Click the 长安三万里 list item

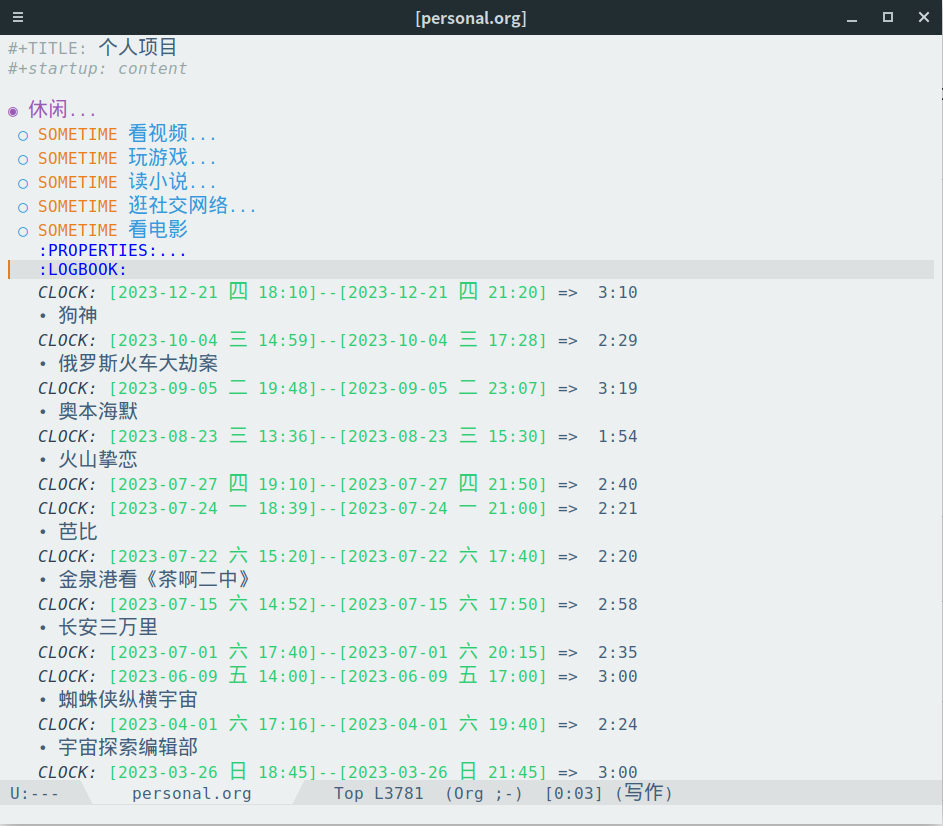pyautogui.click(x=108, y=628)
